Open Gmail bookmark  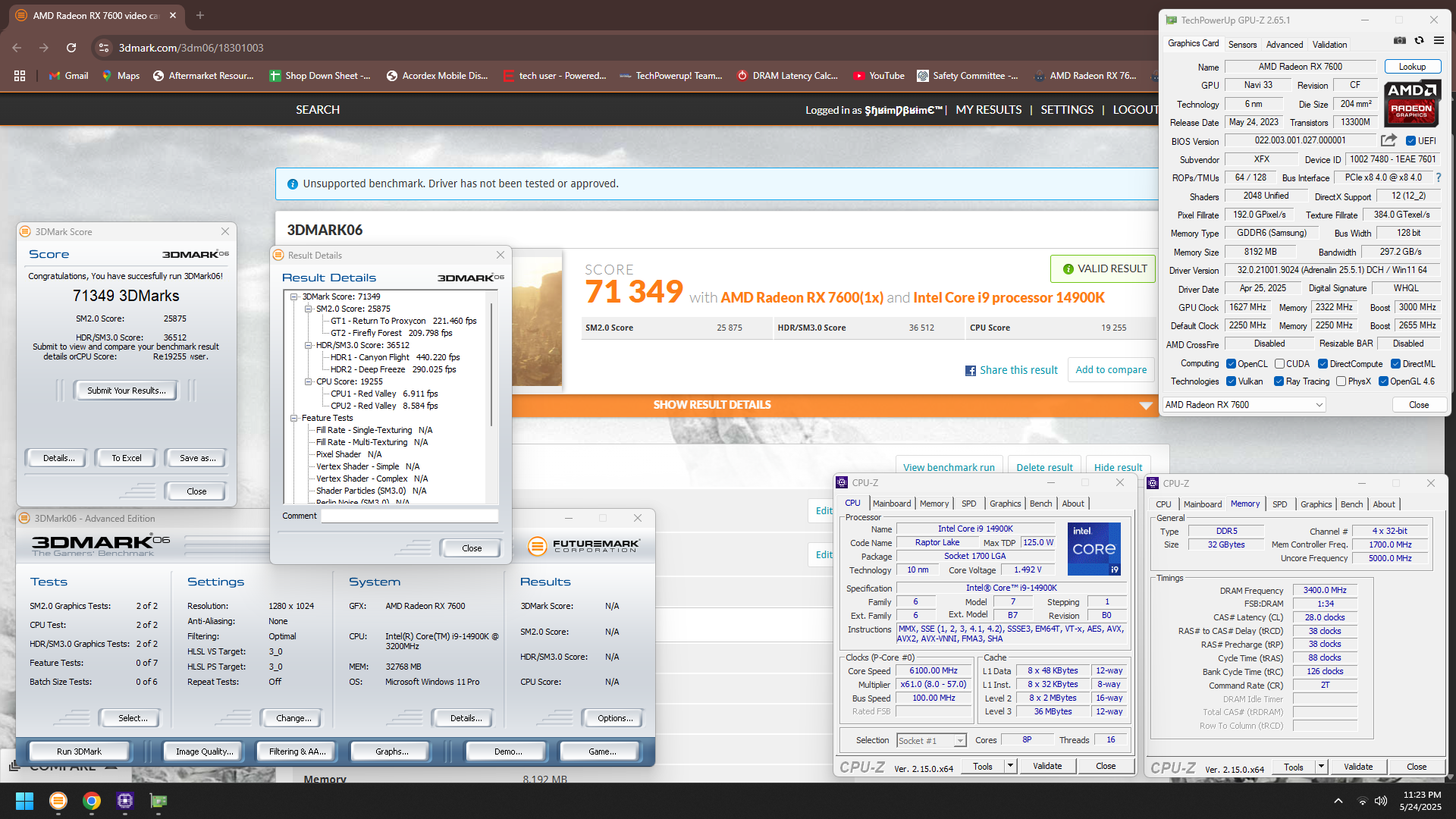coord(68,76)
